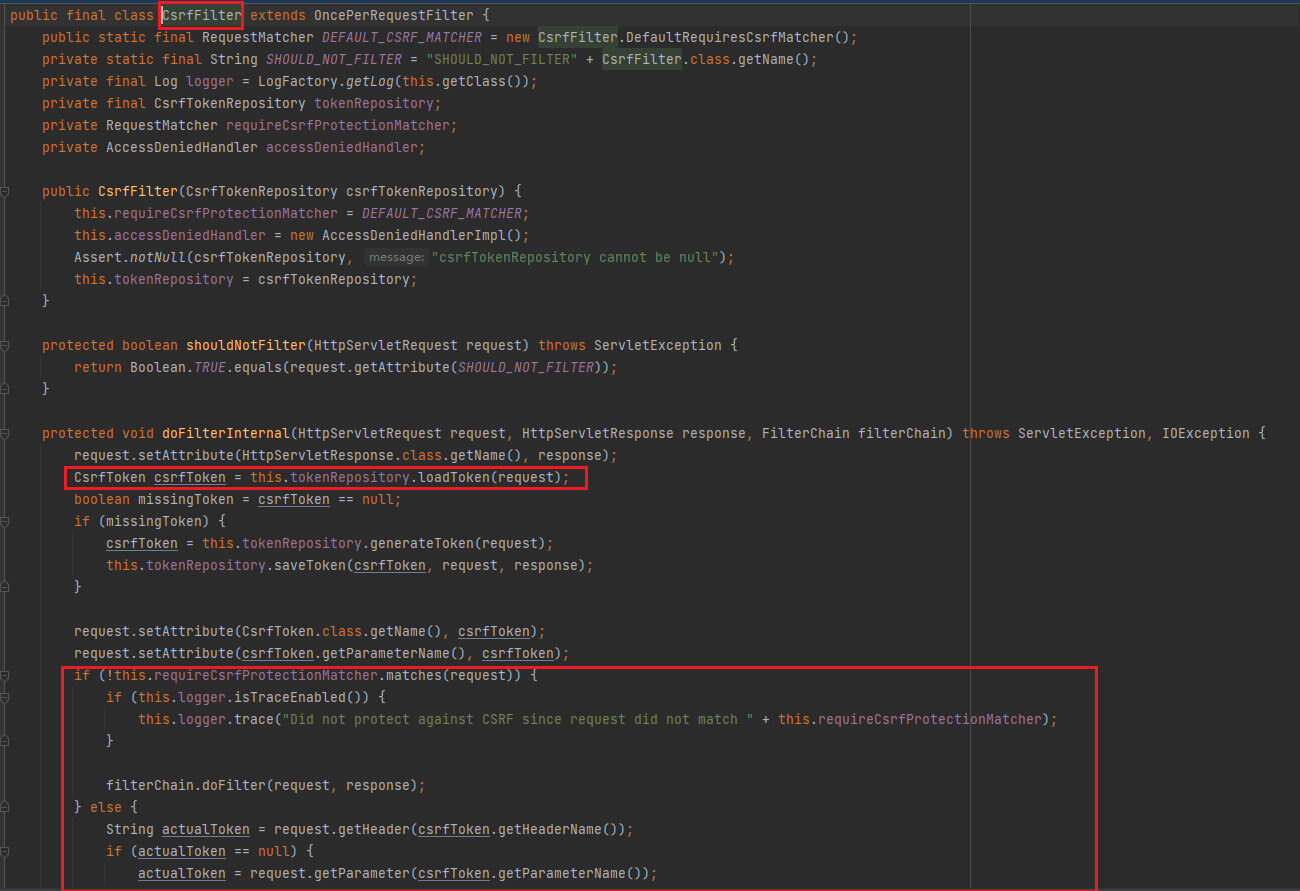Click the saveToken method call
The image size is (1300, 891).
pyautogui.click(x=310, y=565)
